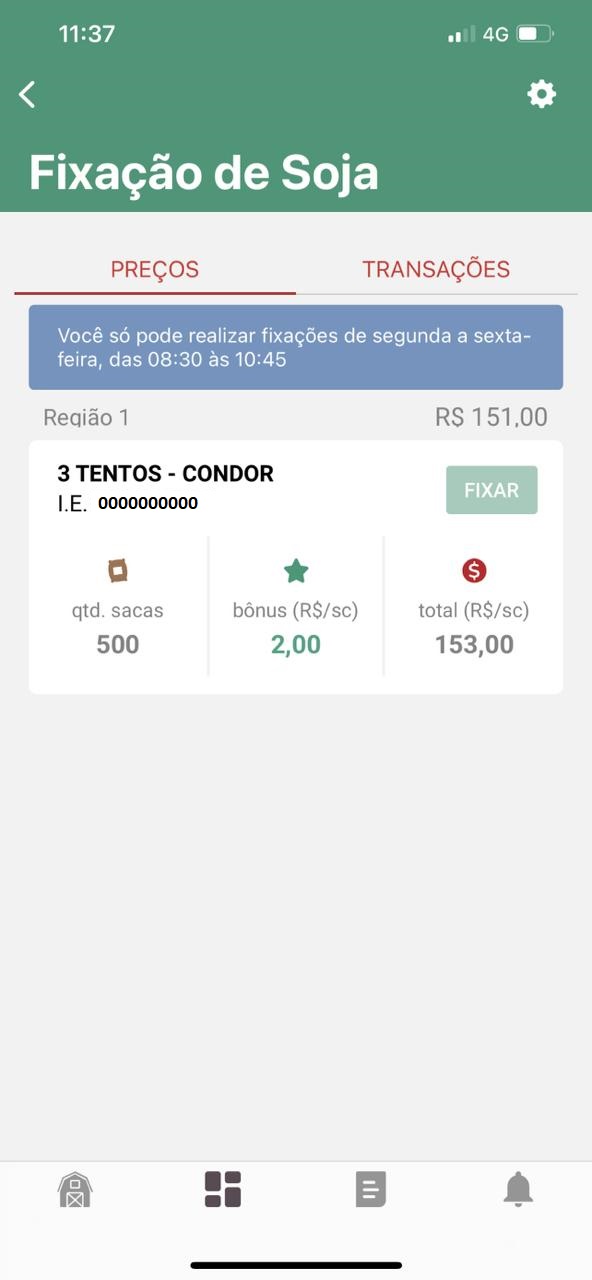592x1280 pixels.
Task: Tap the blue fixation hours notice
Action: 296,347
